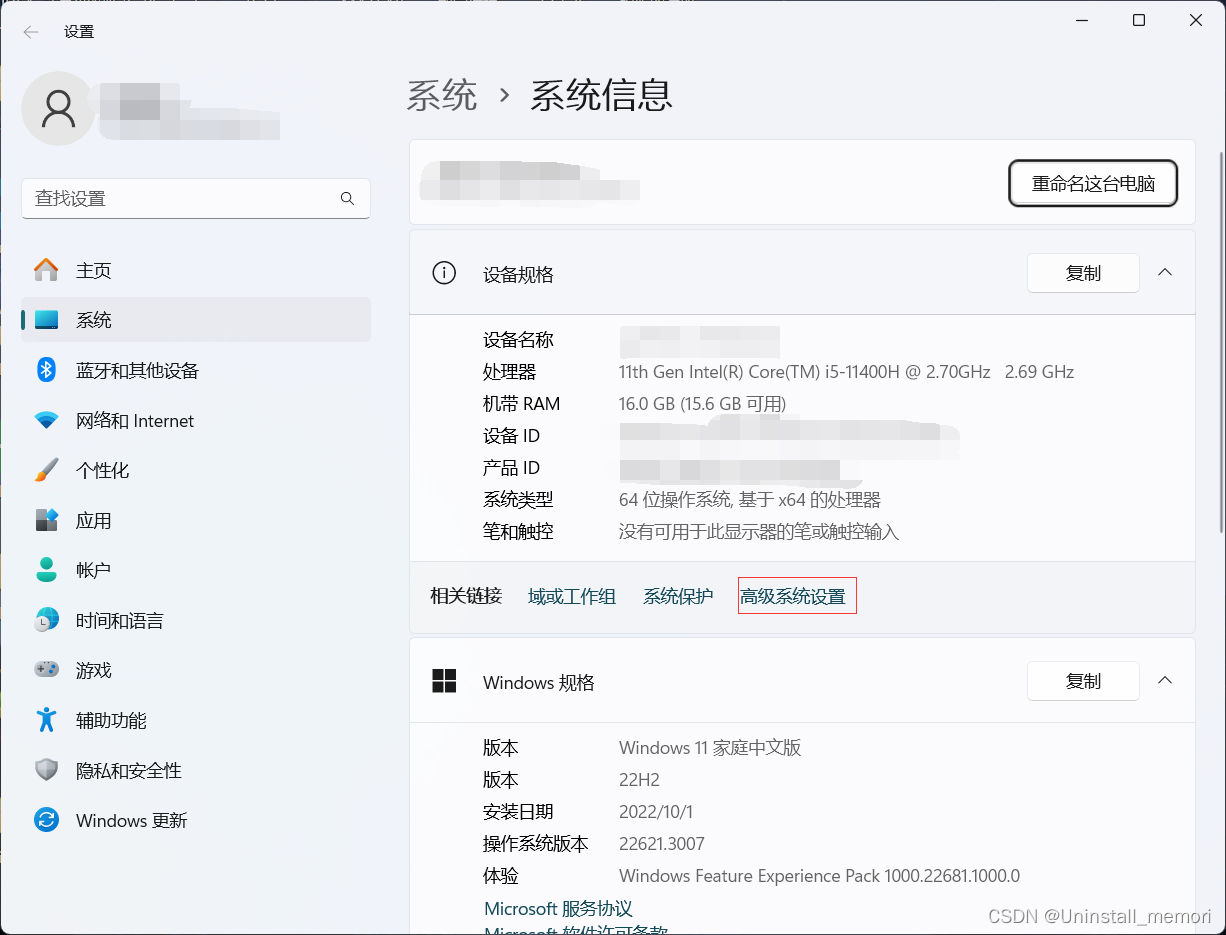The height and width of the screenshot is (935, 1226).
Task: Collapse the Windows 规格 section
Action: click(x=1164, y=681)
